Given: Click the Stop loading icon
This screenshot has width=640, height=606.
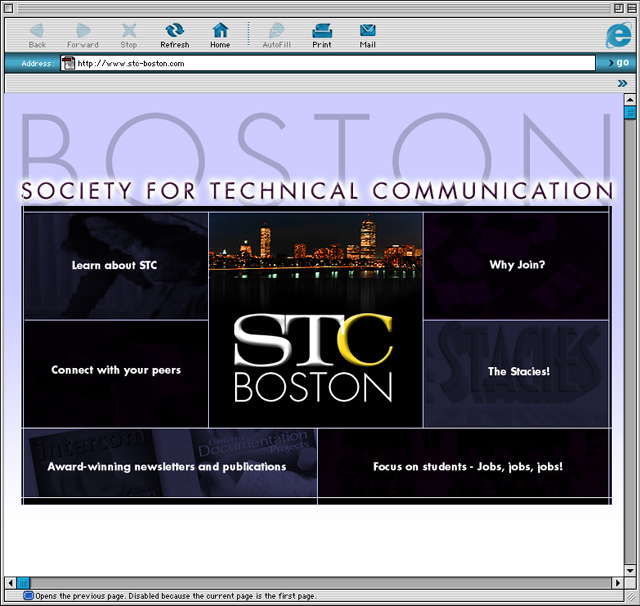Looking at the screenshot, I should 129,31.
